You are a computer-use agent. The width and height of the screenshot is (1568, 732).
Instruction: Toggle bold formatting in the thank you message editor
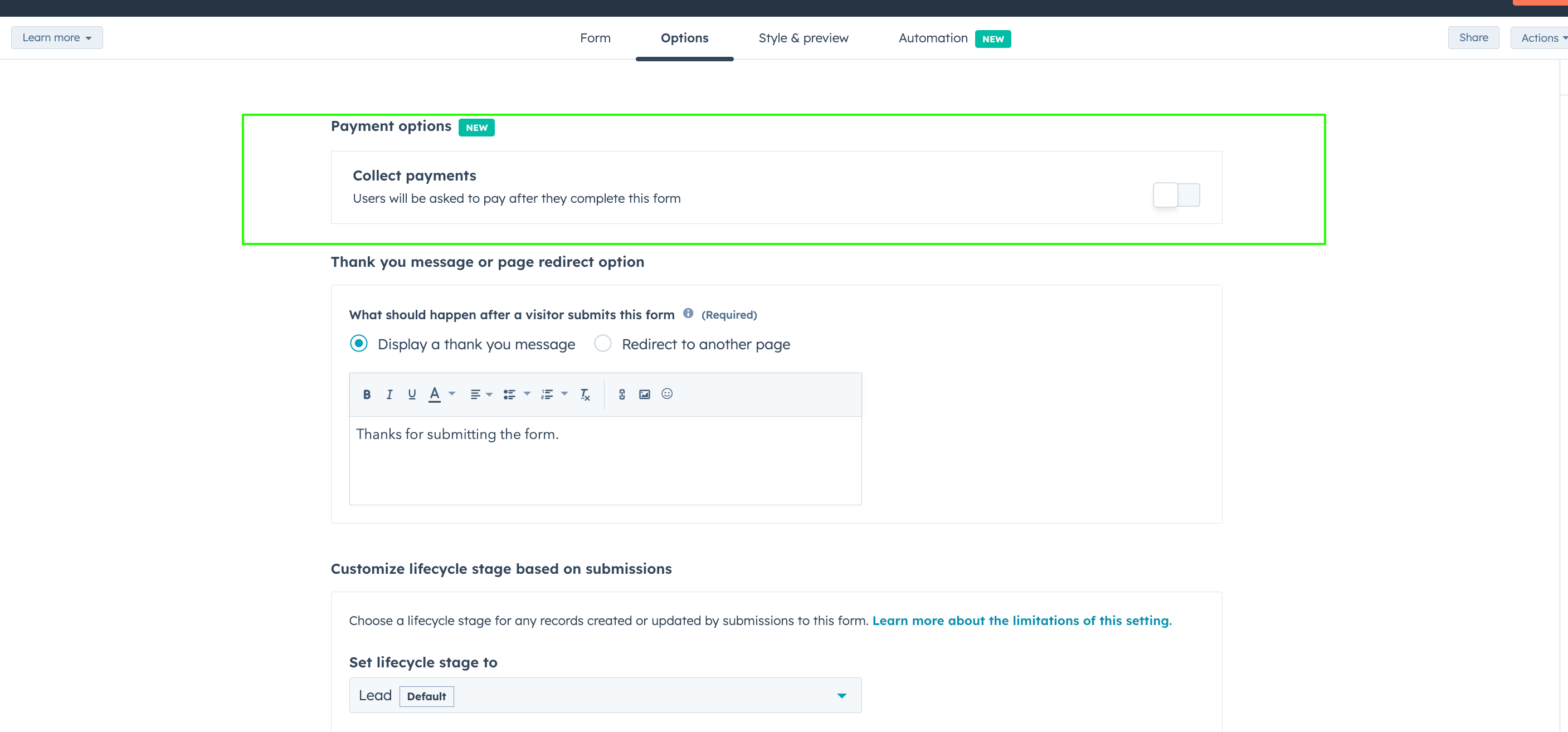pos(367,394)
